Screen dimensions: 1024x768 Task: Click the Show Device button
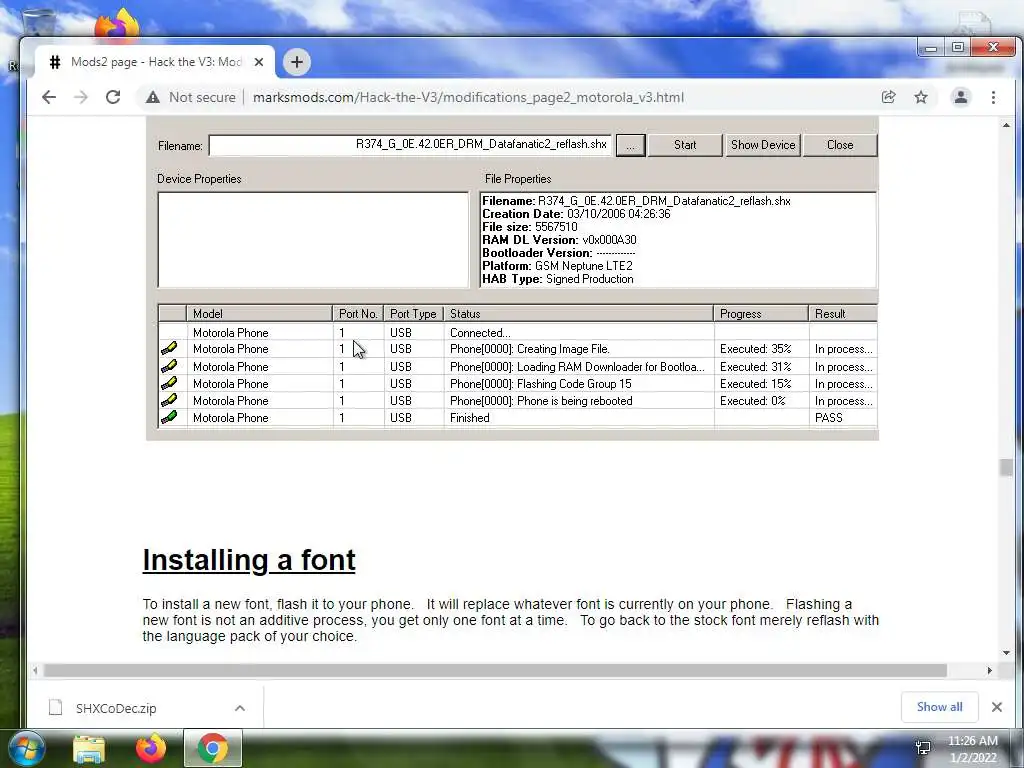click(763, 145)
